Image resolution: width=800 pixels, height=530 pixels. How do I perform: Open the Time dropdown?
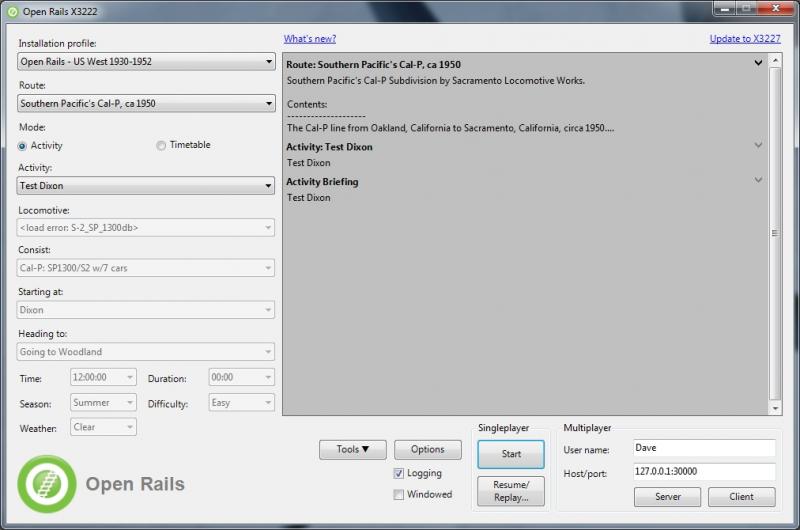click(x=103, y=377)
